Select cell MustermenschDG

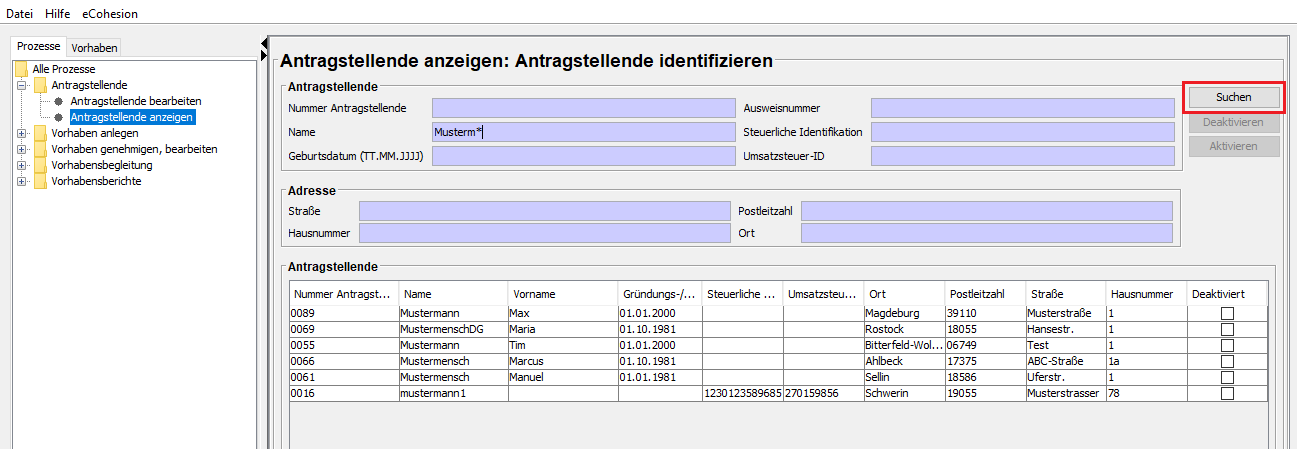[x=453, y=330]
